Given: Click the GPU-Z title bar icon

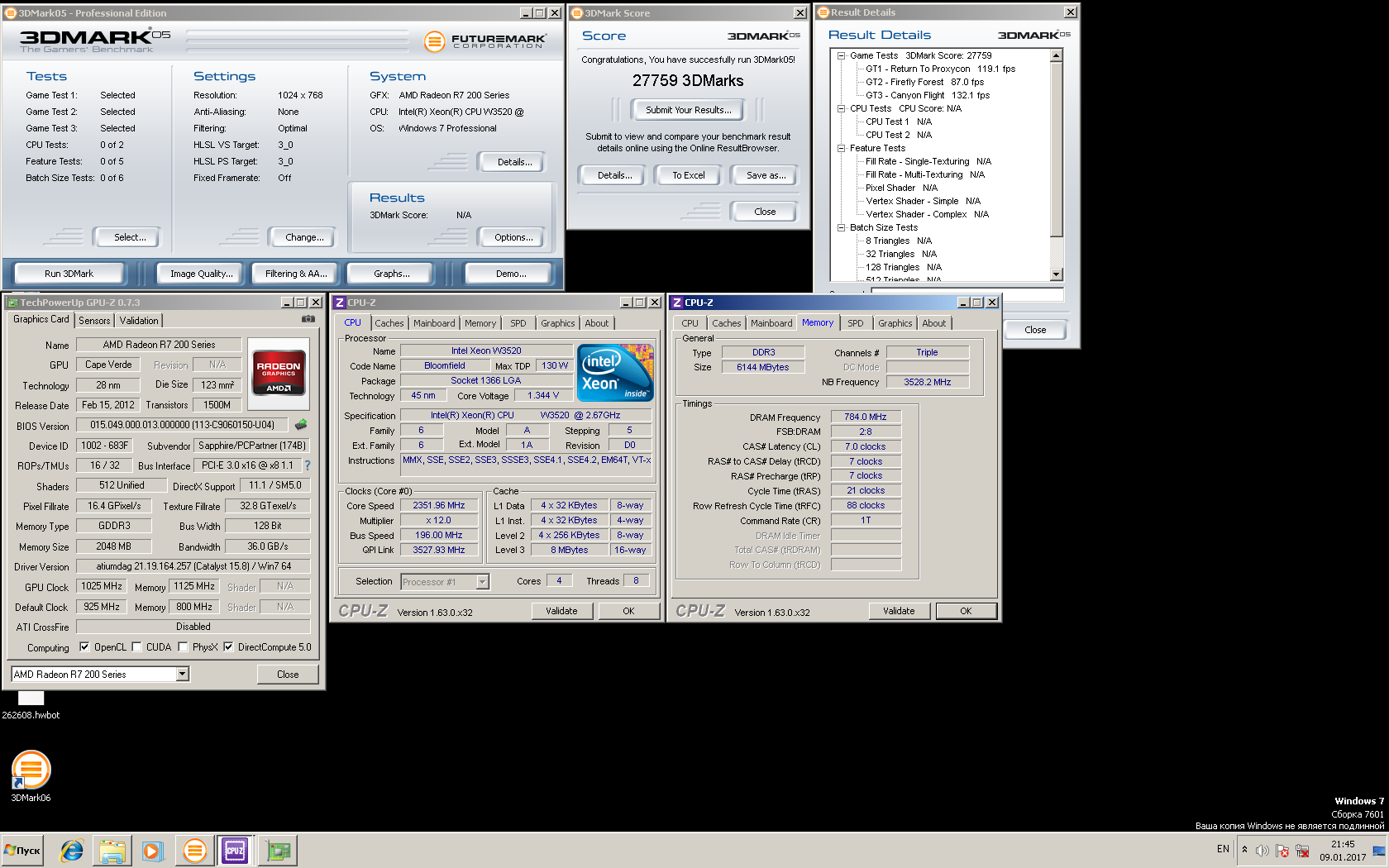Looking at the screenshot, I should [12, 303].
